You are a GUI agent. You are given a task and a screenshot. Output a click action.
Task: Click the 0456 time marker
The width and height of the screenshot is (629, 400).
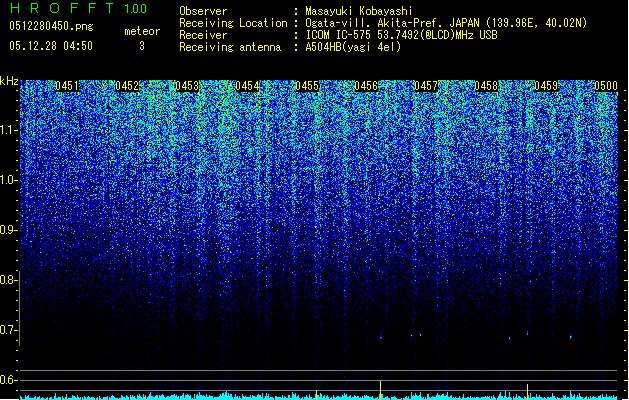[366, 86]
